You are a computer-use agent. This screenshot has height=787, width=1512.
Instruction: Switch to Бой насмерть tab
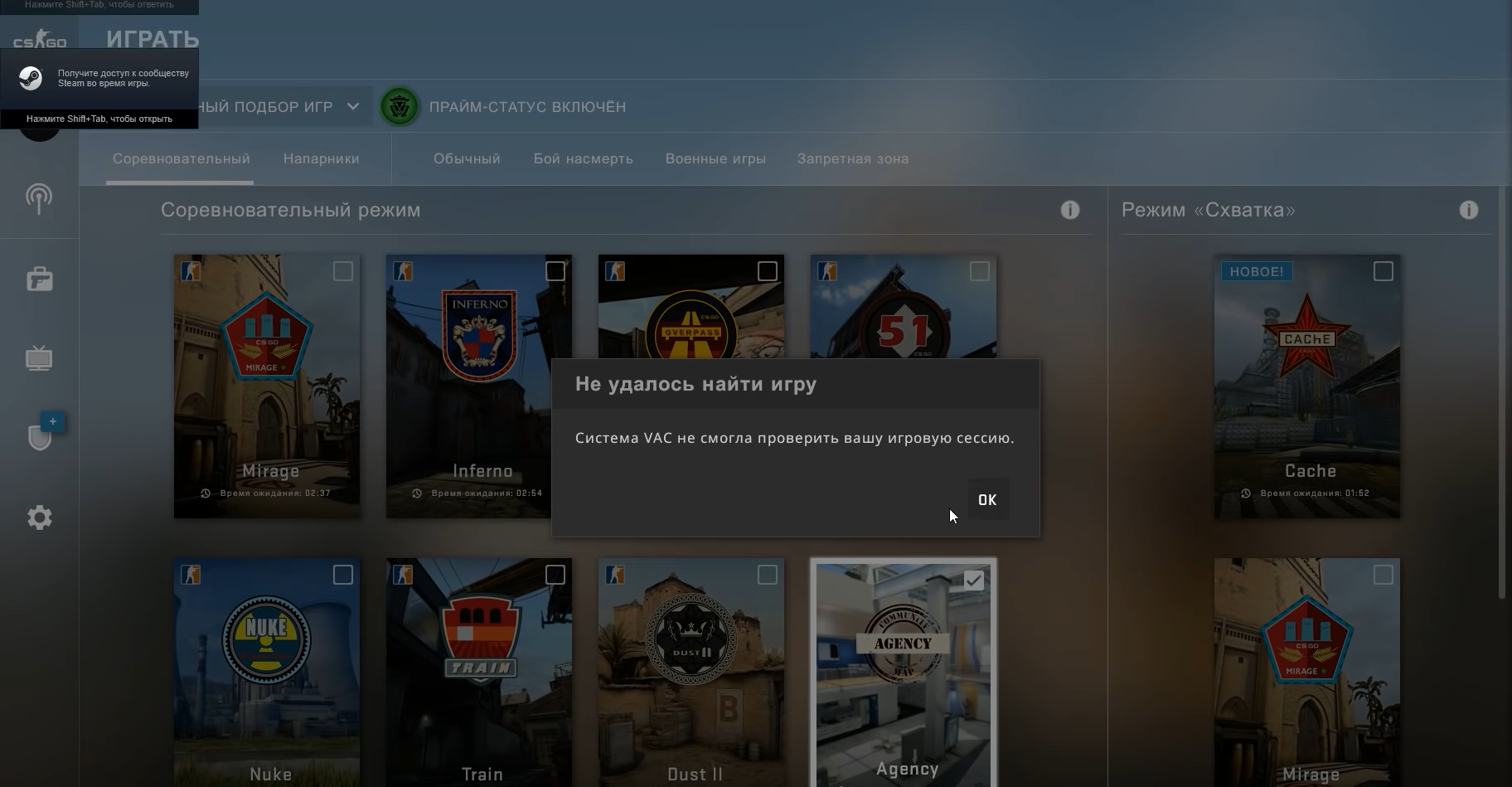pos(584,158)
